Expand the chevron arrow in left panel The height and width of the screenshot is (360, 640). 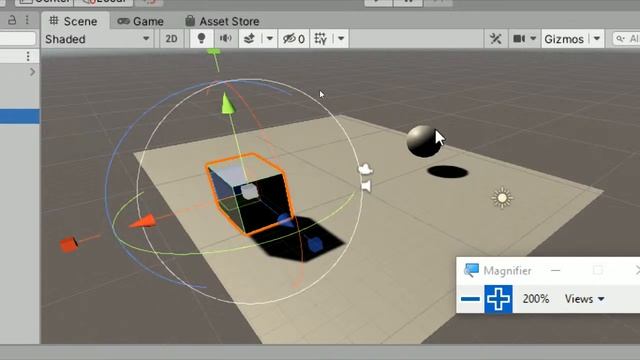coord(33,72)
